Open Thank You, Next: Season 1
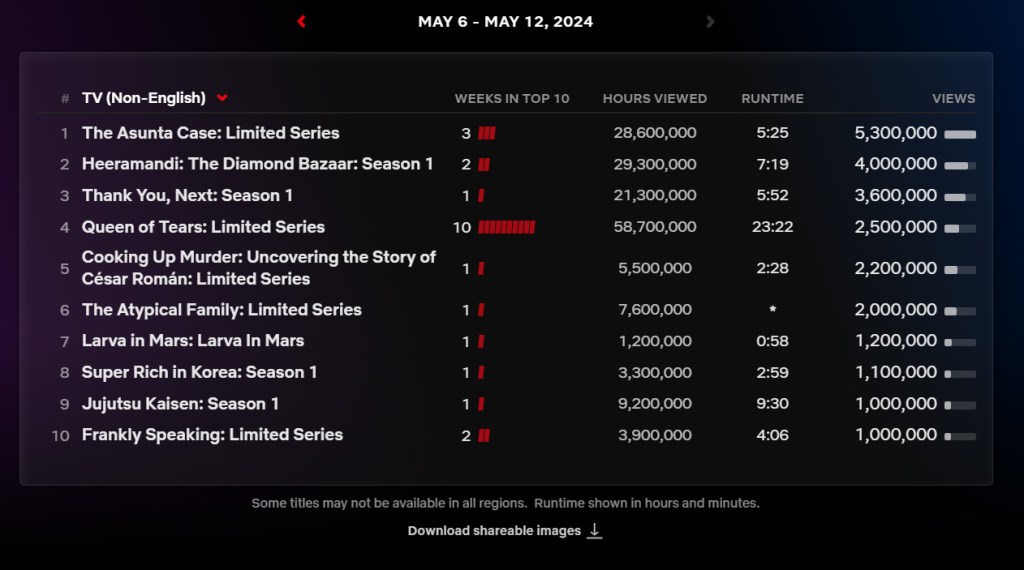This screenshot has height=570, width=1024. (x=187, y=195)
